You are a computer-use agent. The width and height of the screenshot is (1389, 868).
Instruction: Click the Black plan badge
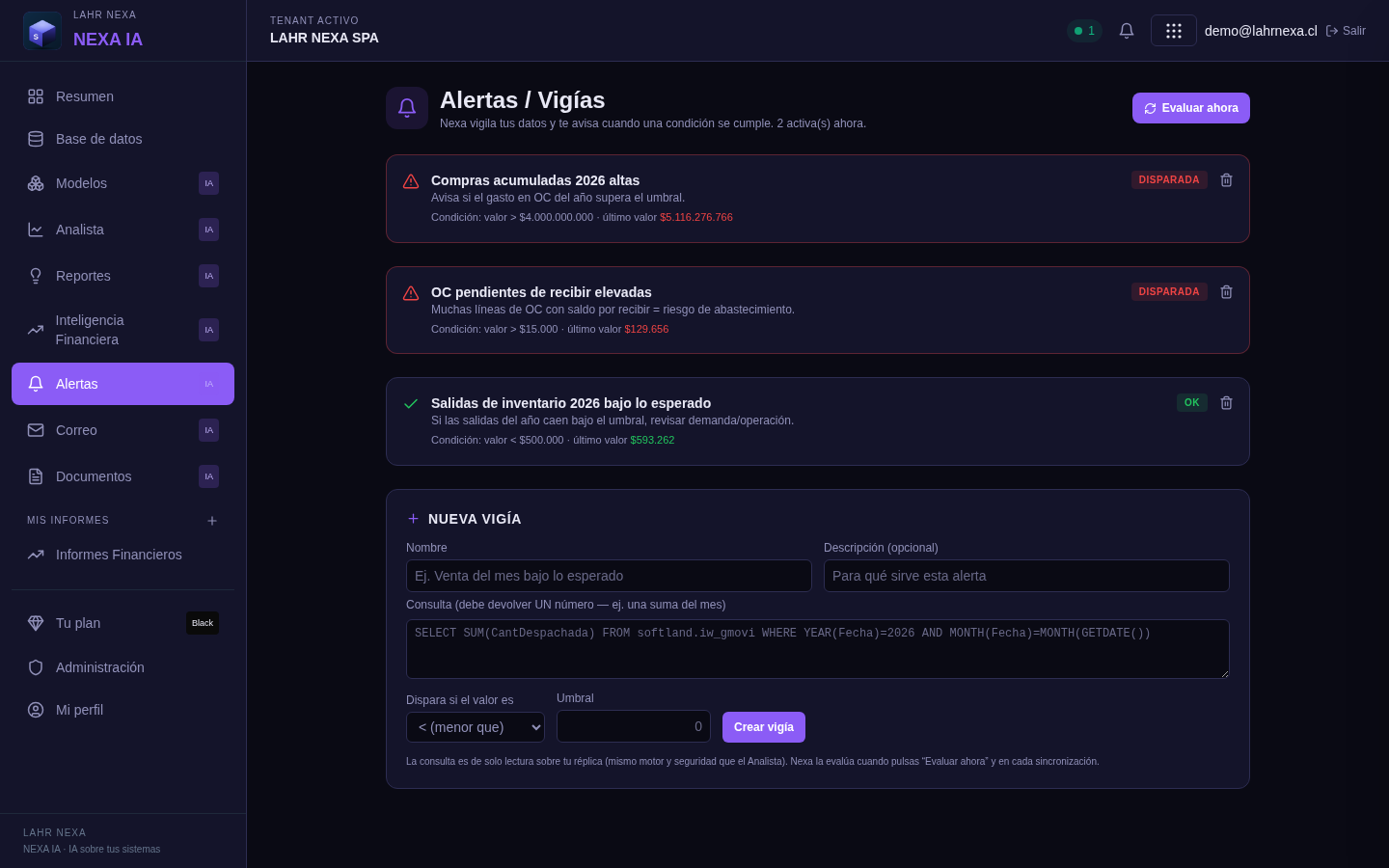203,623
